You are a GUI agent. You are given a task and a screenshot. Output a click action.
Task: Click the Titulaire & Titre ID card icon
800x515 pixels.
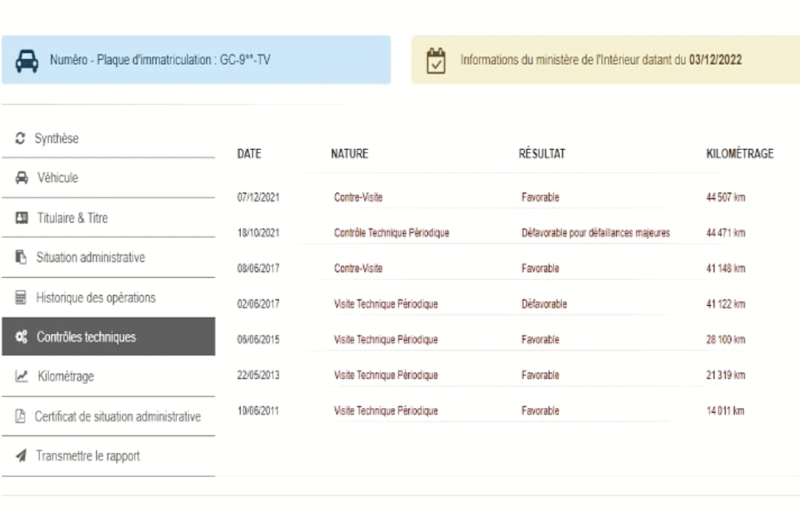(x=20, y=218)
